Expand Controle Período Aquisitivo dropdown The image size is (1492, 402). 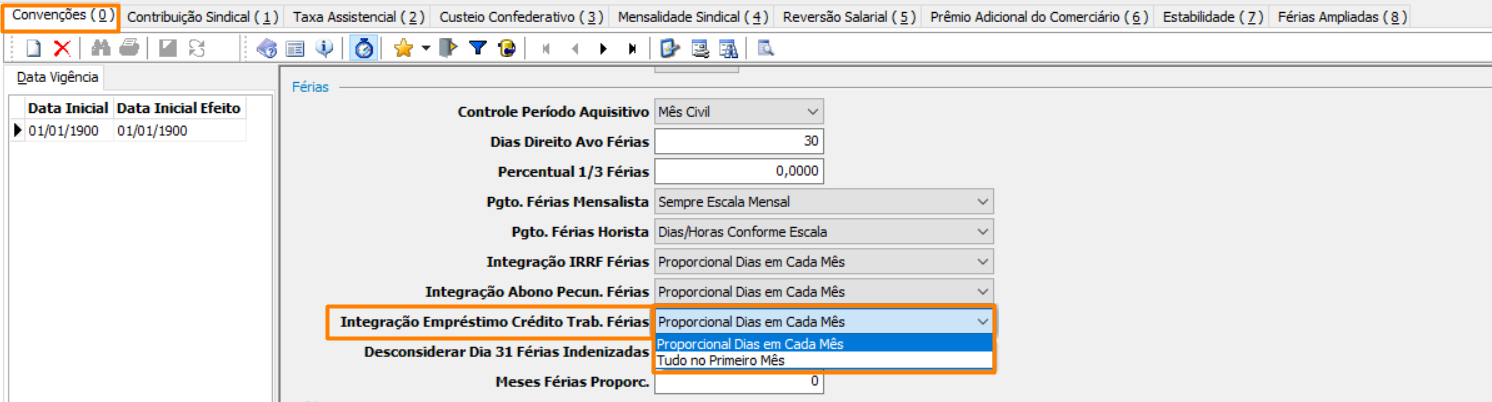coord(811,111)
